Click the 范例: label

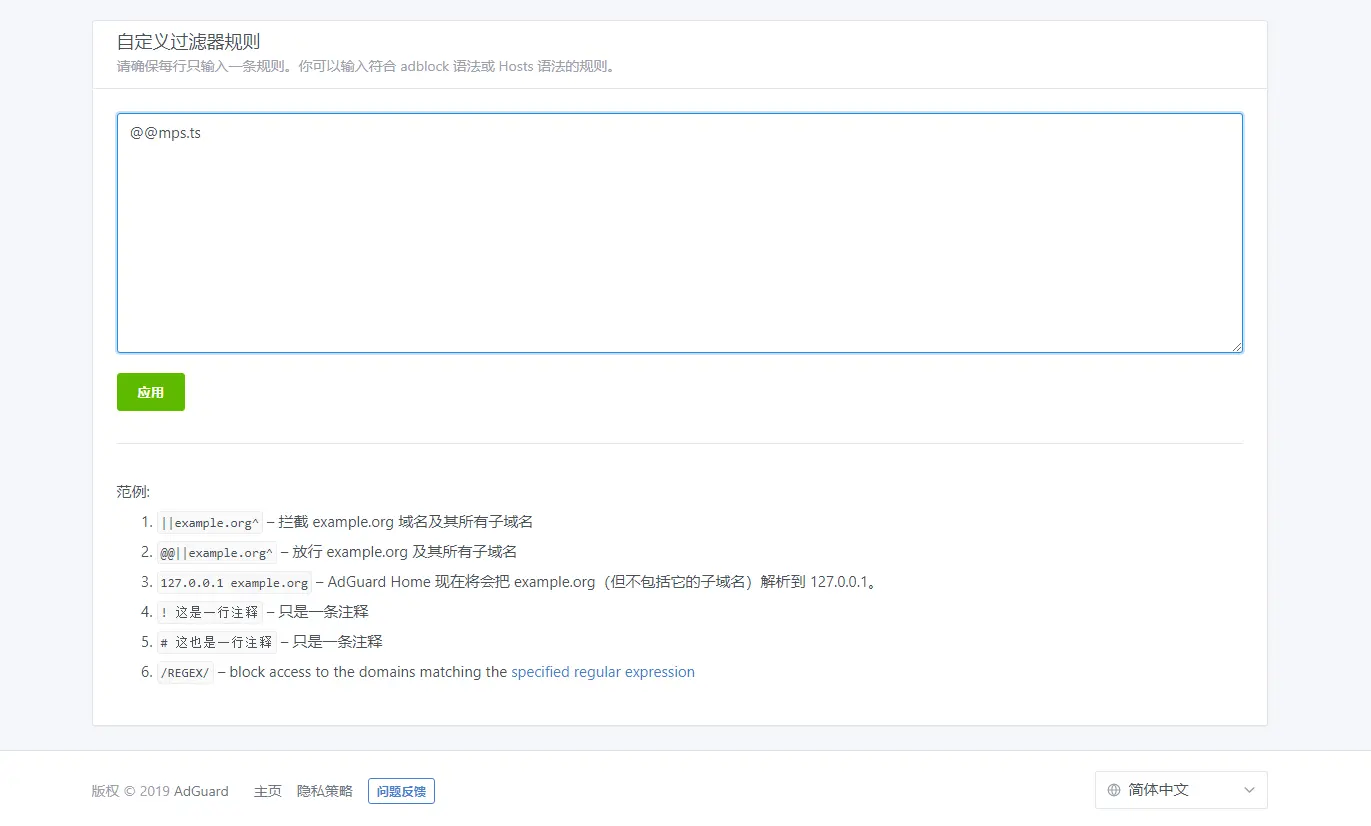[133, 492]
